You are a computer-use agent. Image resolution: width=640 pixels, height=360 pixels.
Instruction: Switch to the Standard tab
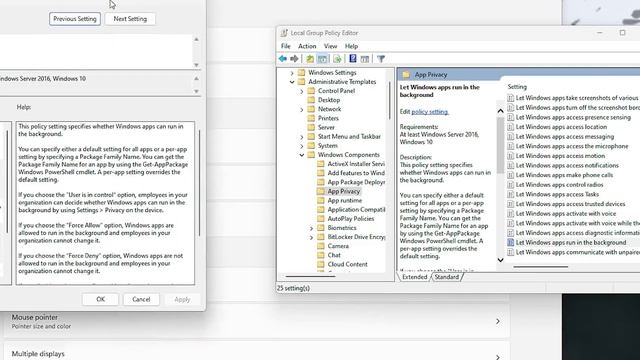(x=447, y=277)
